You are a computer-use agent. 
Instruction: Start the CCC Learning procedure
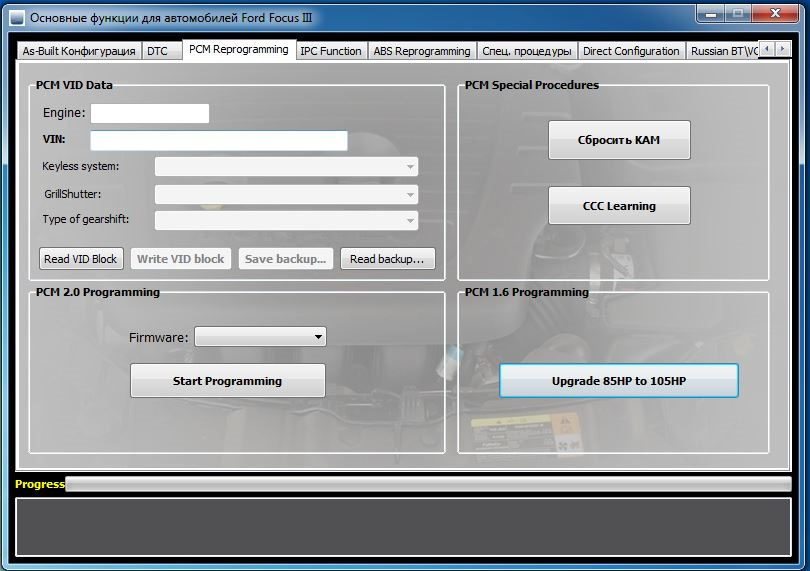coord(619,206)
